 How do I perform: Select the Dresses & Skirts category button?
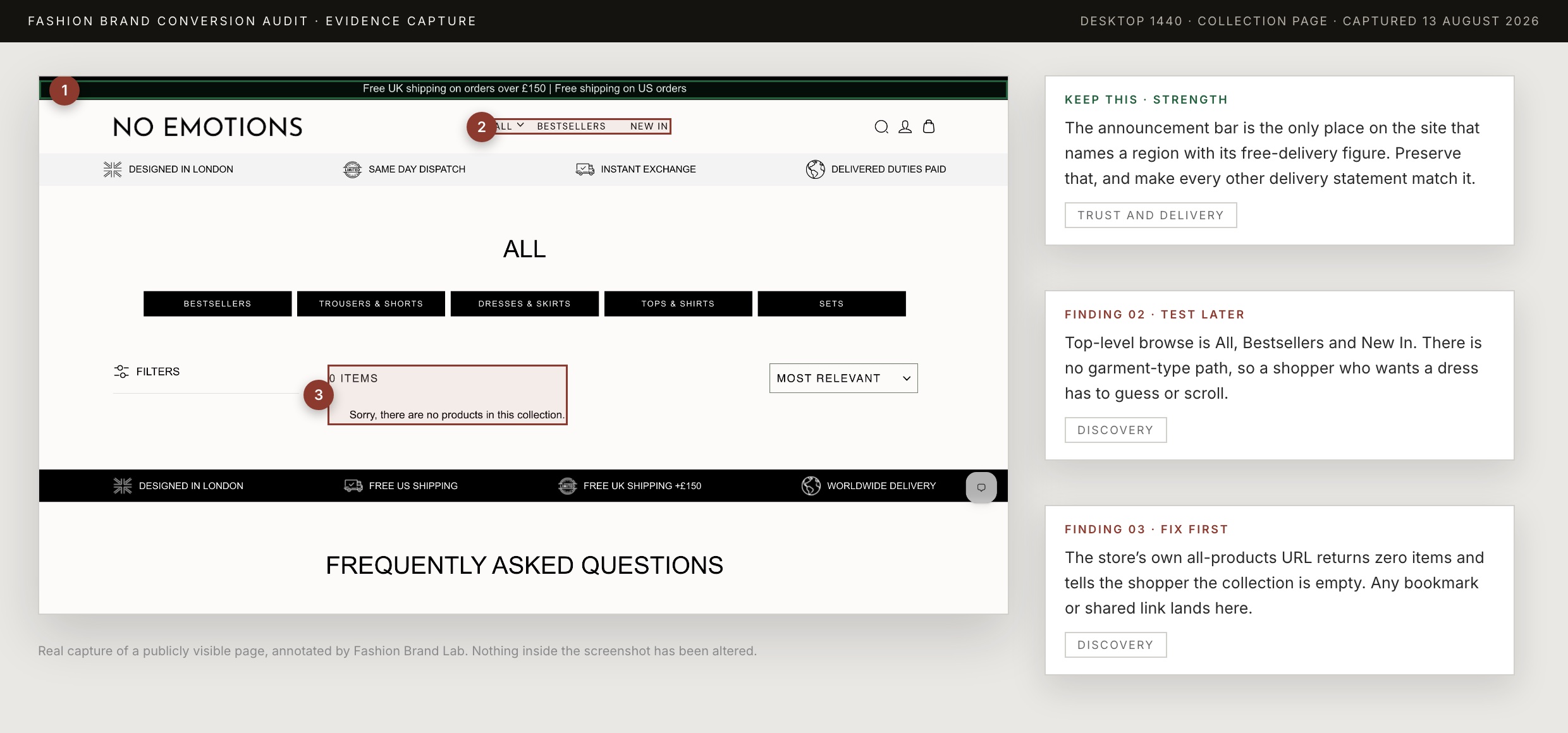pyautogui.click(x=525, y=304)
